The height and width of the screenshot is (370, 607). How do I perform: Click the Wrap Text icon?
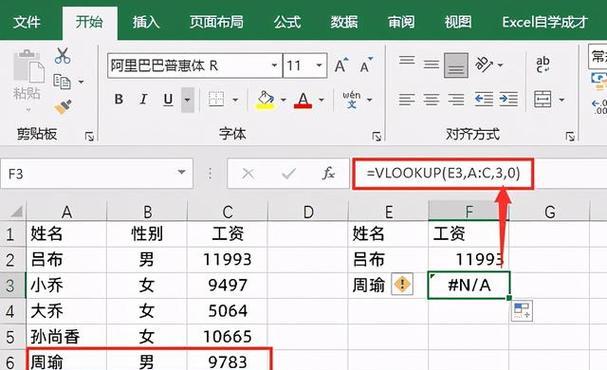point(543,64)
